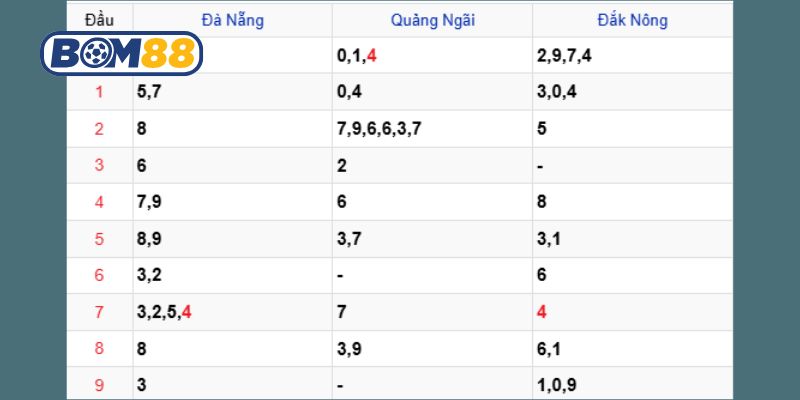This screenshot has height=400, width=800.
Task: Select the Quảng Ngãi cell showing 3,9
Action: click(x=350, y=349)
